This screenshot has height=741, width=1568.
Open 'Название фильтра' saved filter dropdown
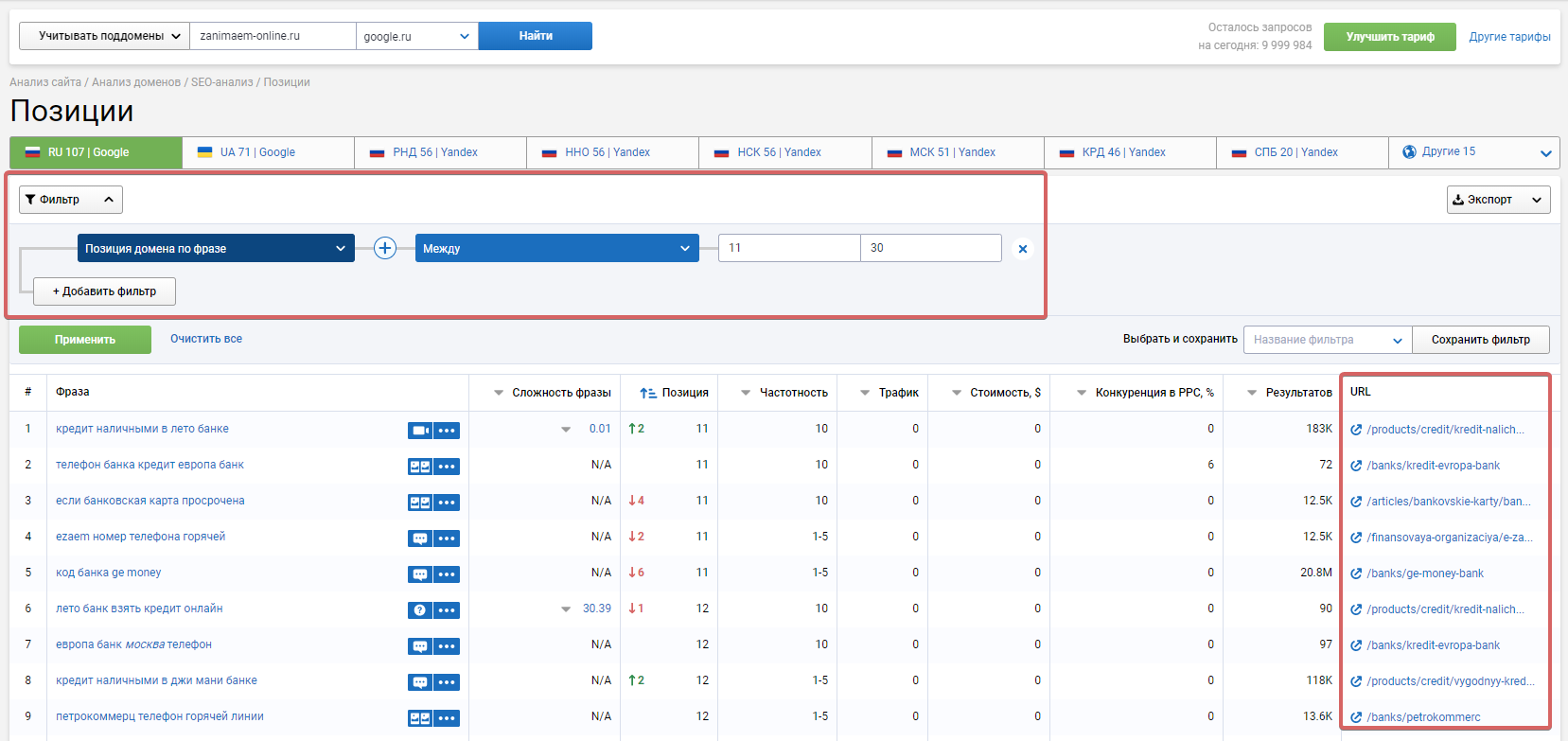[x=1328, y=340]
